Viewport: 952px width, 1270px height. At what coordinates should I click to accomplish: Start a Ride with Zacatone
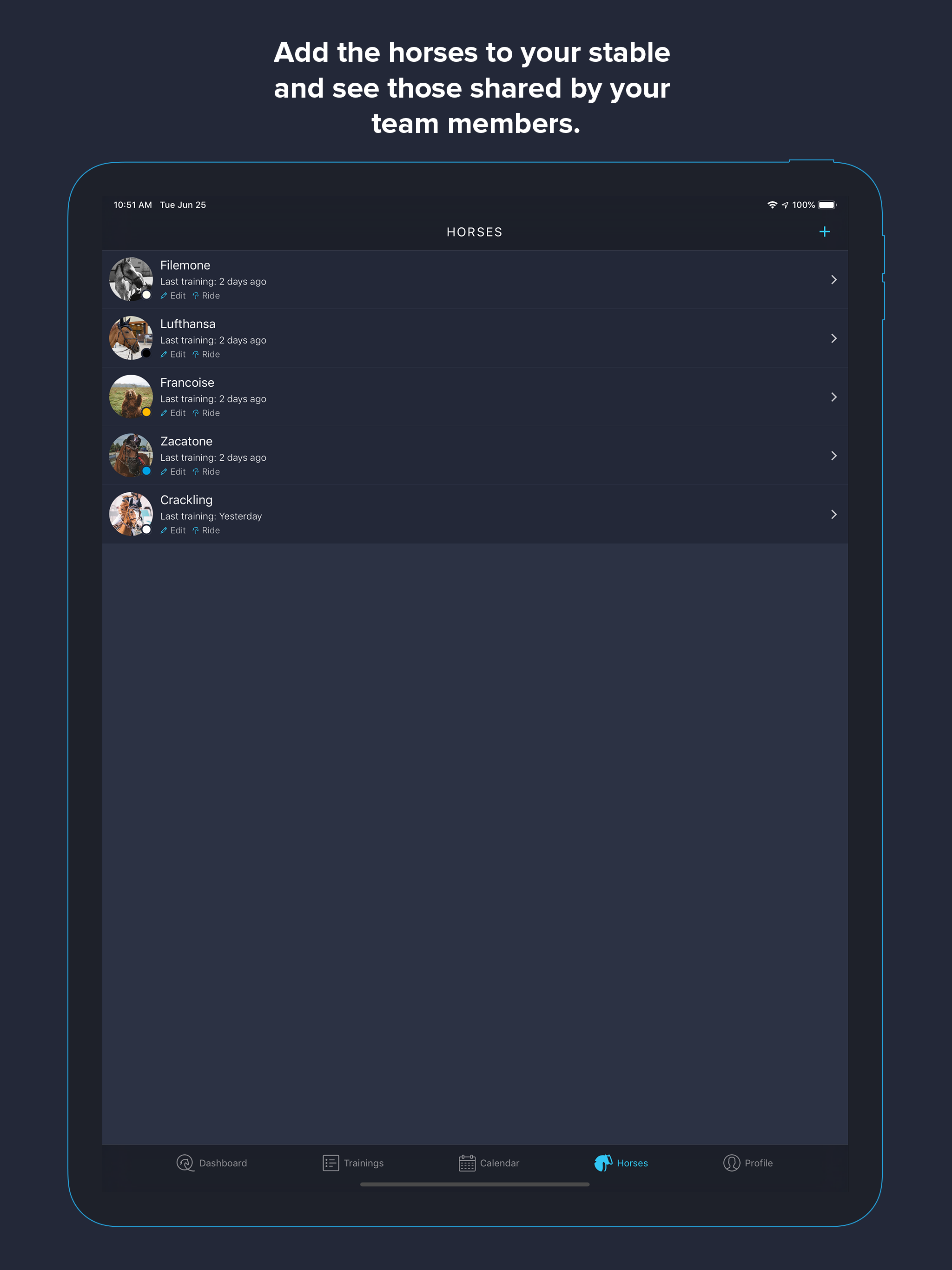(206, 471)
